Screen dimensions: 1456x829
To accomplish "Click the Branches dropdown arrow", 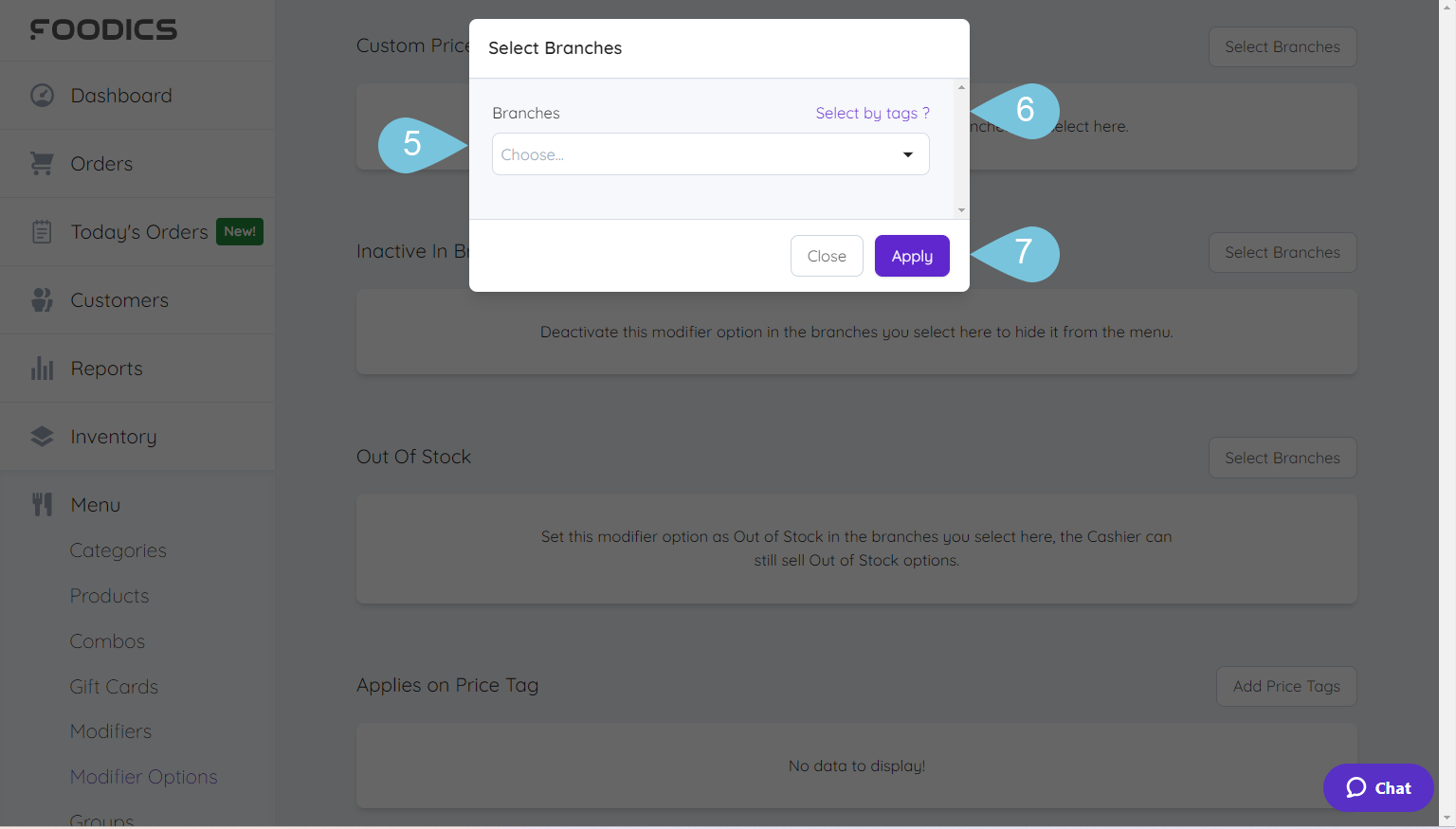I will (908, 154).
